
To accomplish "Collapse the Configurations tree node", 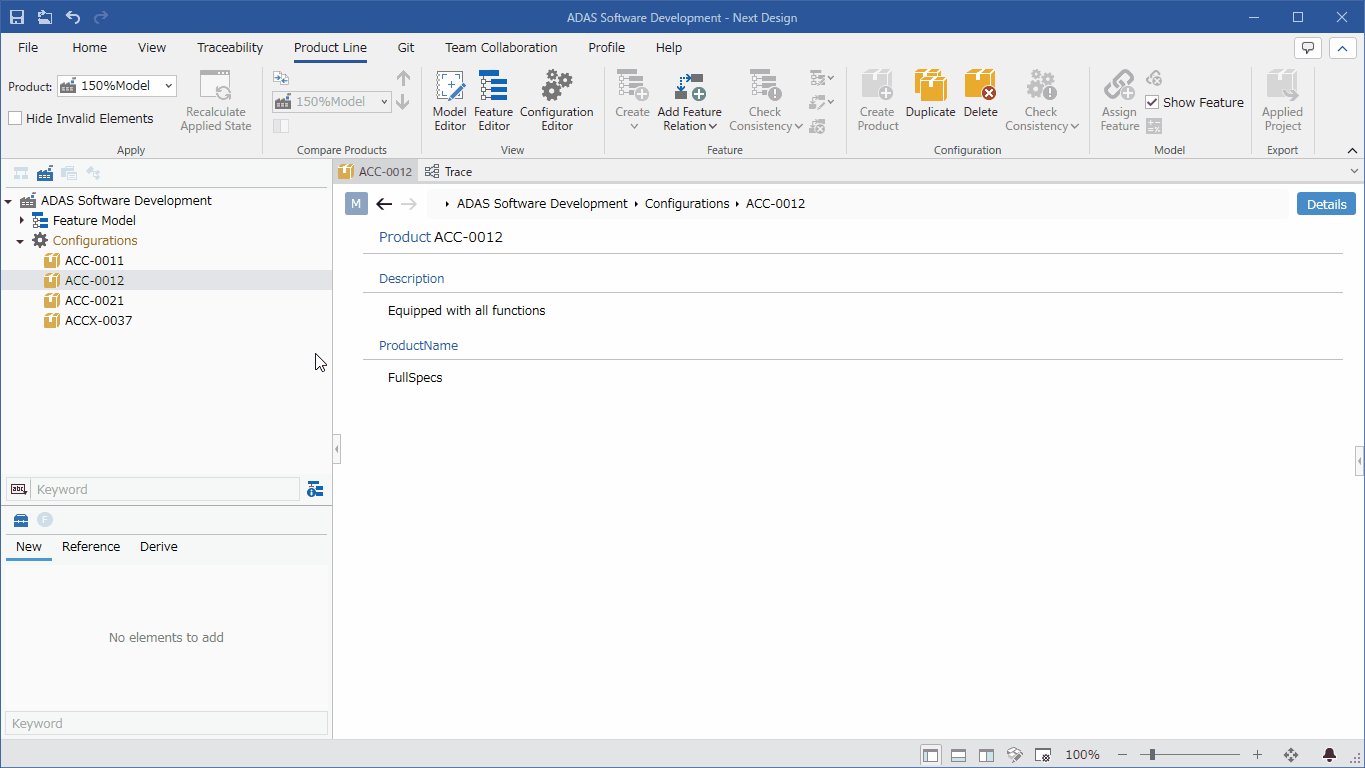I will [20, 241].
